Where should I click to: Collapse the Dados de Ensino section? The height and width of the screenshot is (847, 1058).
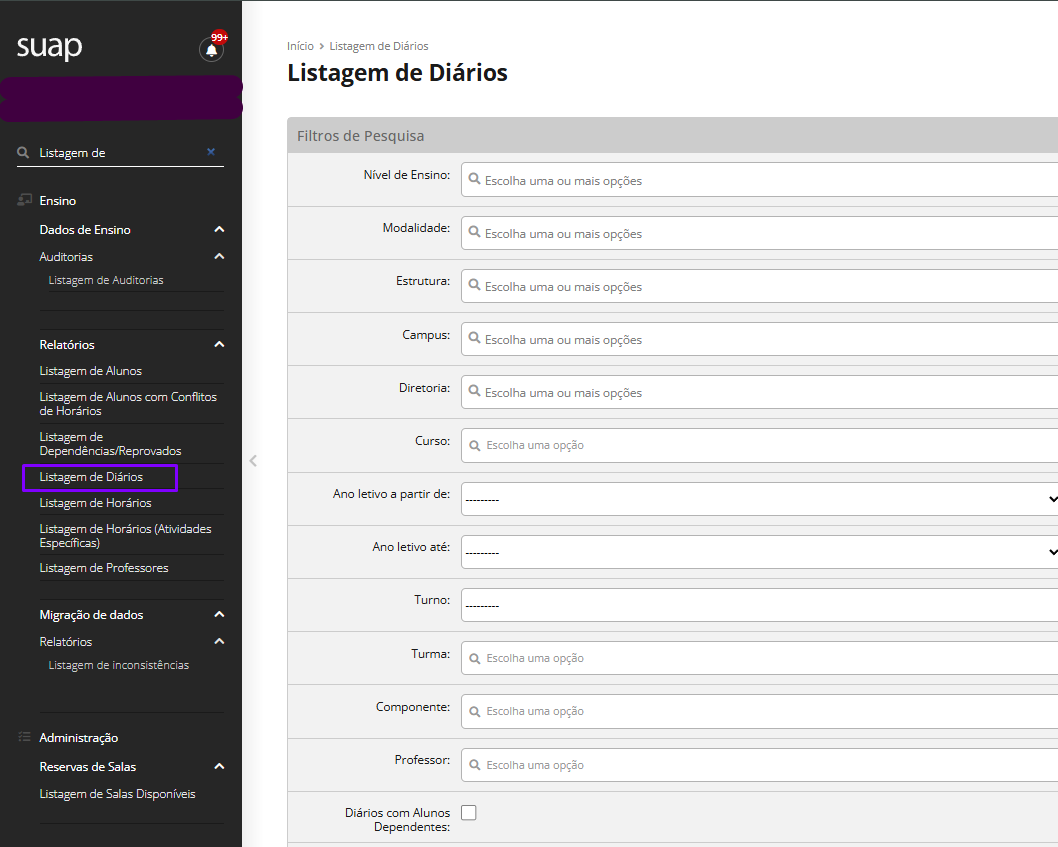coord(219,229)
